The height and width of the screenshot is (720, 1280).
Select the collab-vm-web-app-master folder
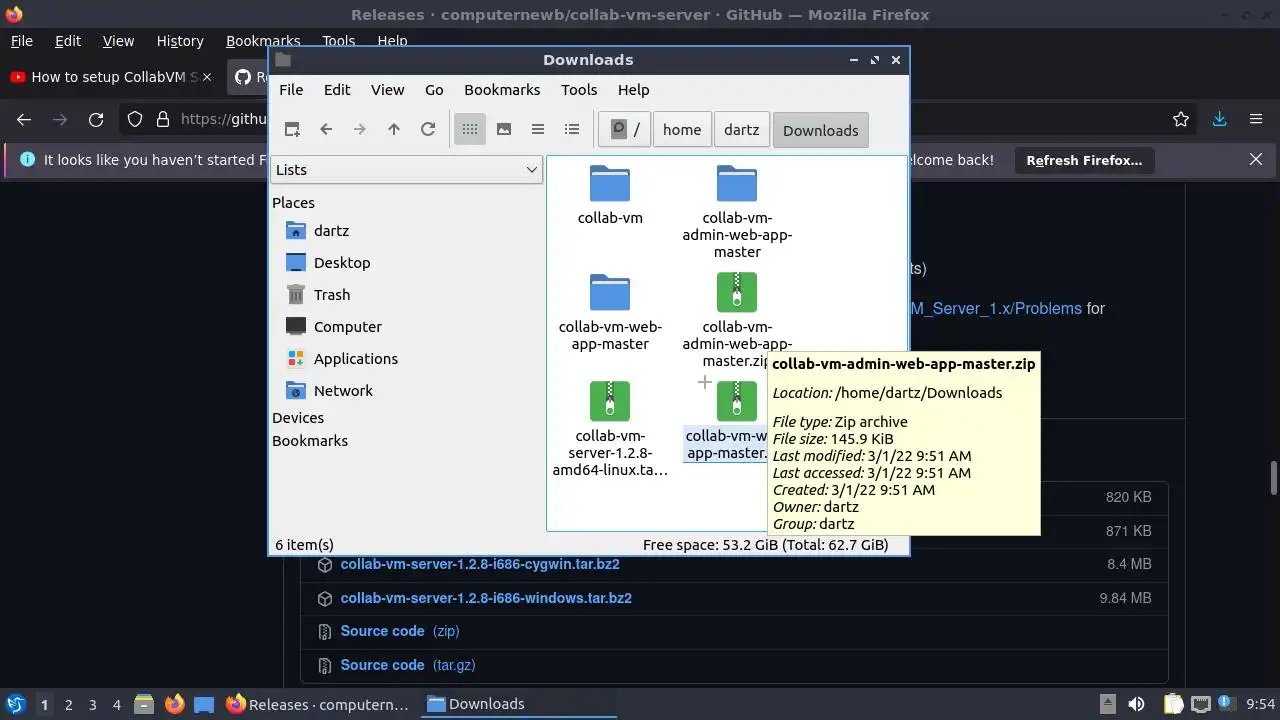coord(610,312)
